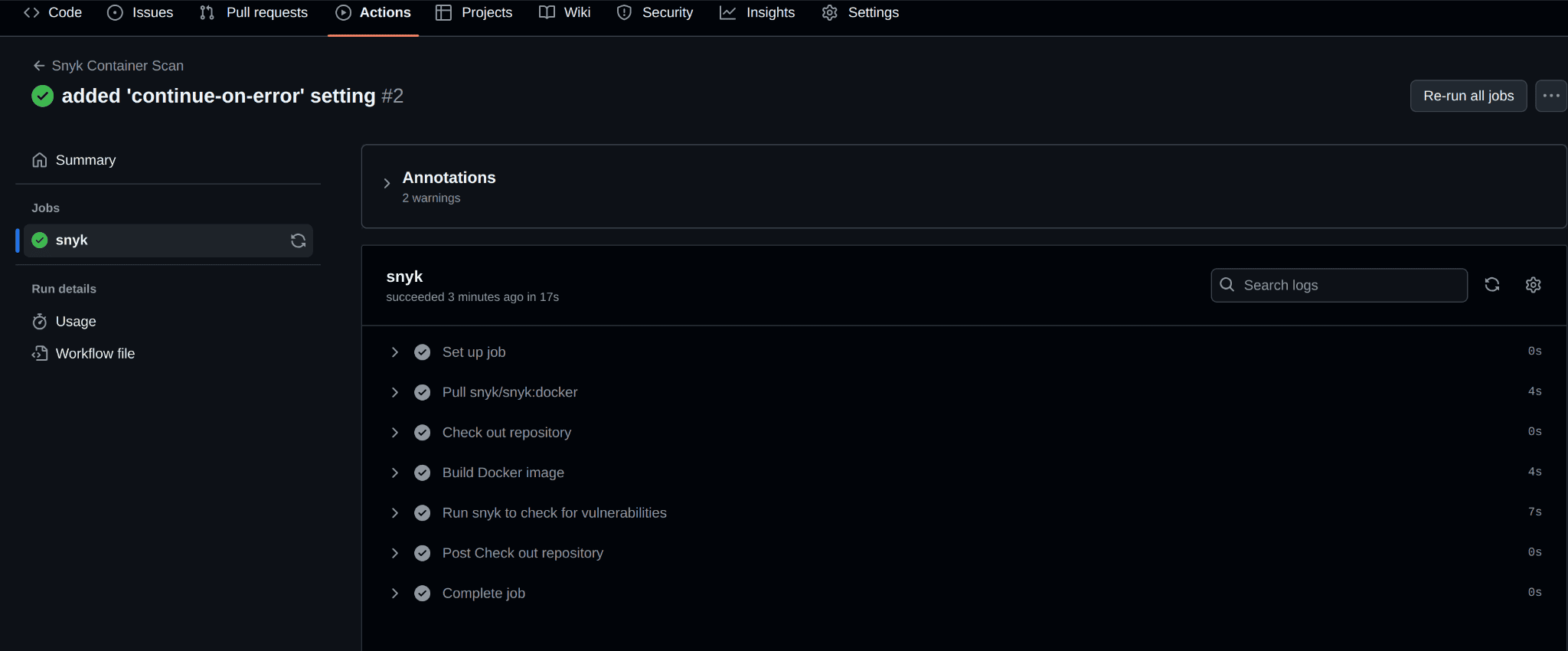Click the Build Docker image status checkmark
1568x651 pixels.
coord(423,473)
